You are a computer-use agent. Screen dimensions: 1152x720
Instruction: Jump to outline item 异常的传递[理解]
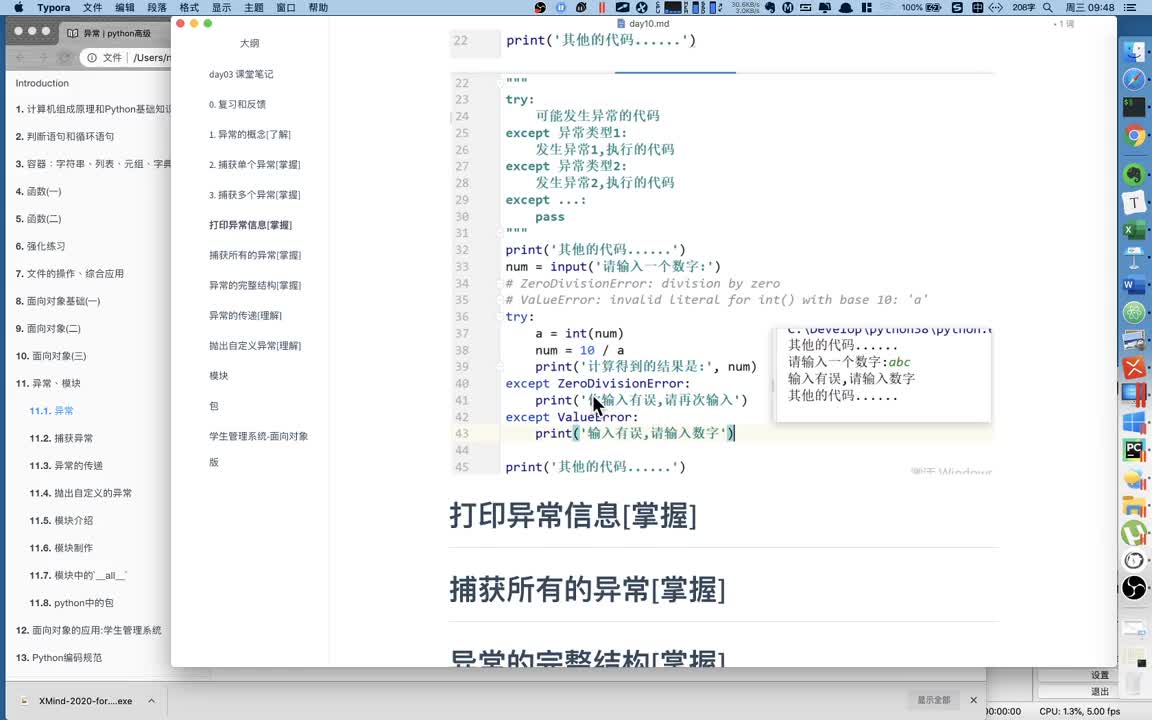[x=245, y=315]
